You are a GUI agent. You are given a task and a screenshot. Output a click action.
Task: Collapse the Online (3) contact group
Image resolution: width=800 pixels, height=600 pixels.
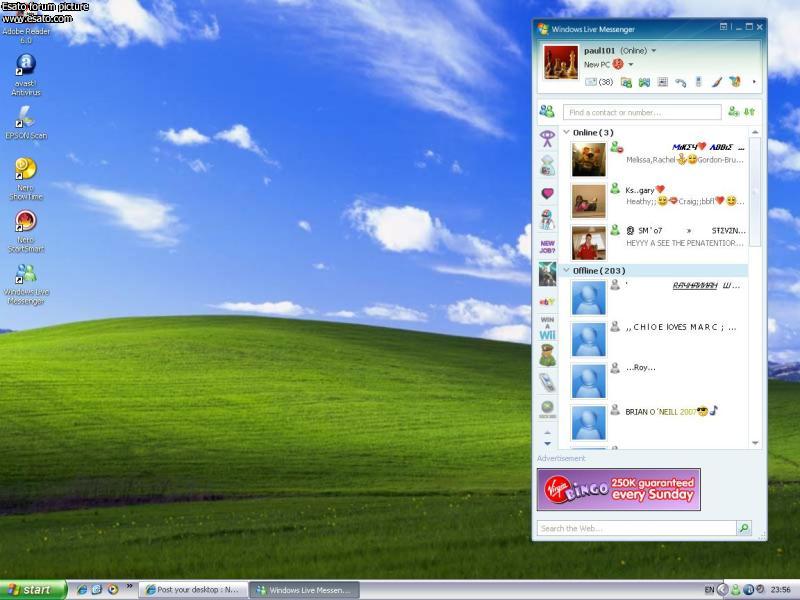566,132
